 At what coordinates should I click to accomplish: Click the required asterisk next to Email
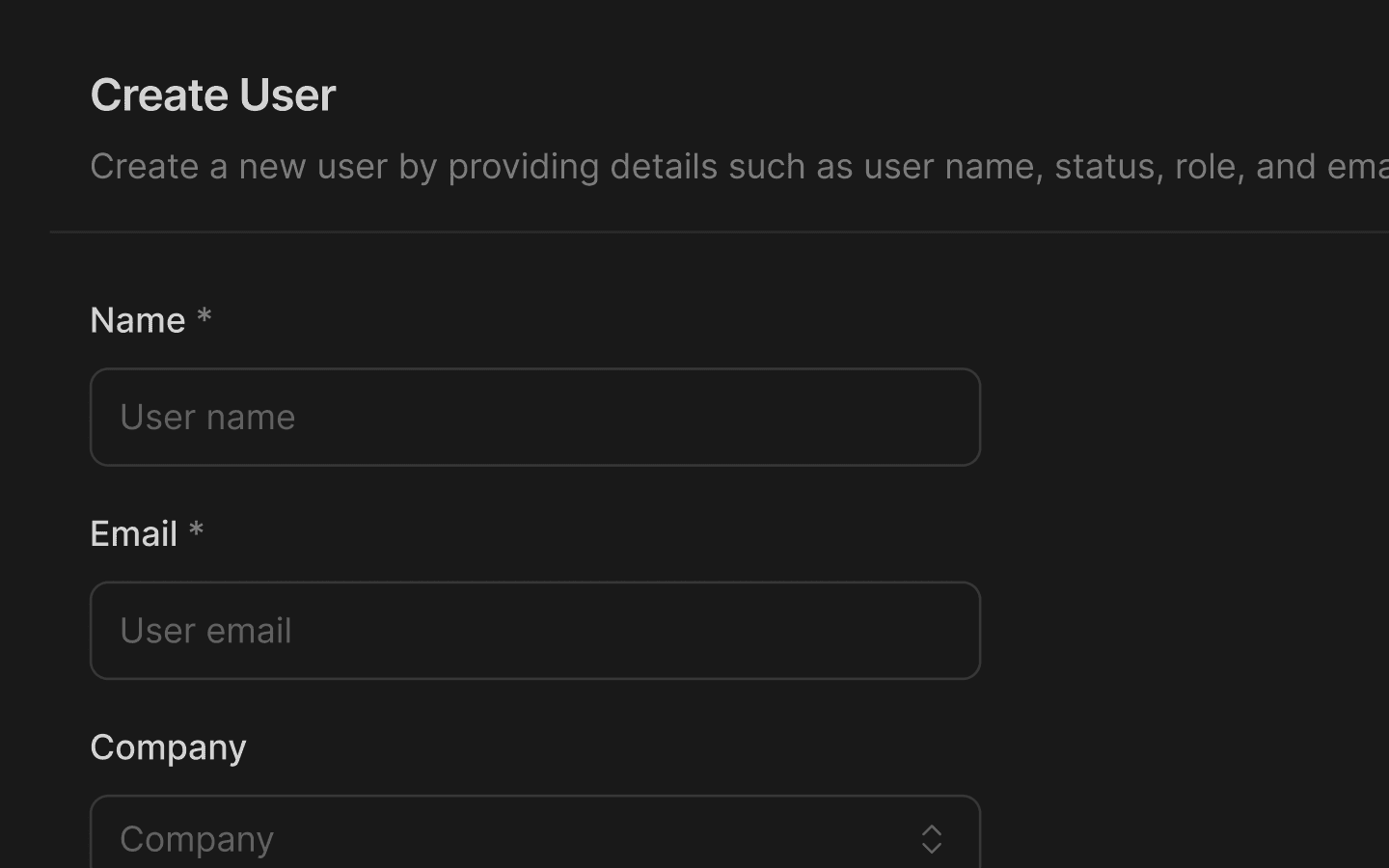(x=196, y=530)
